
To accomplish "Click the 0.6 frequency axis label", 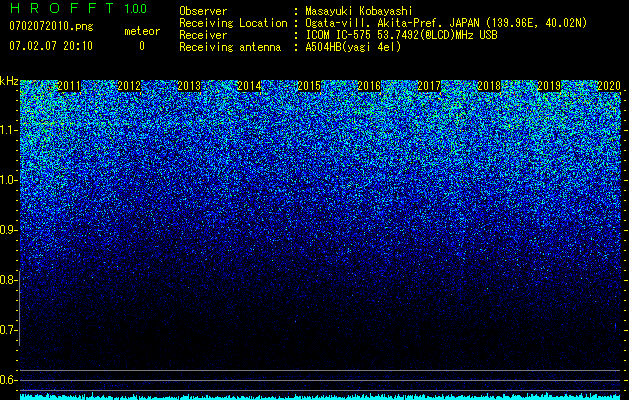I will point(8,380).
